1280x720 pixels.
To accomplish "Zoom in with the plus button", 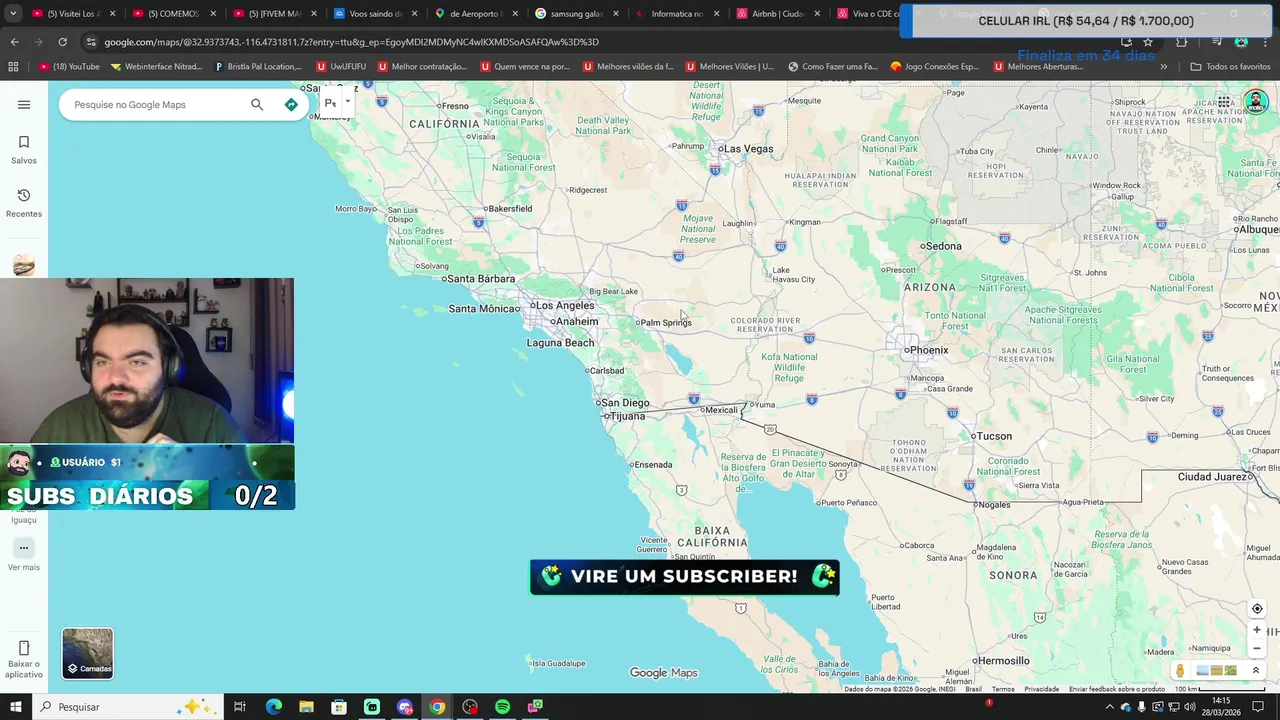I will click(x=1257, y=630).
